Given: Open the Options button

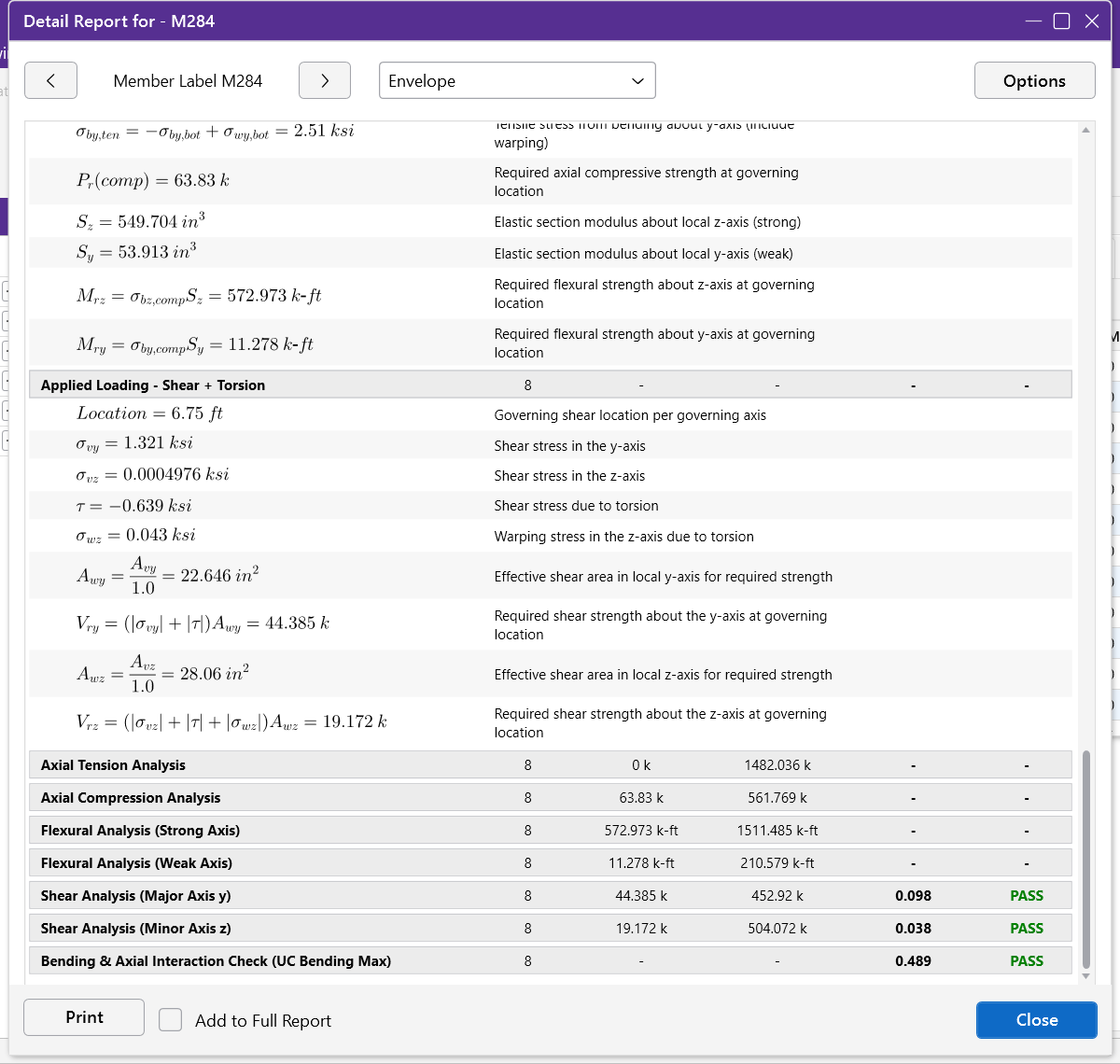Looking at the screenshot, I should pyautogui.click(x=1034, y=80).
